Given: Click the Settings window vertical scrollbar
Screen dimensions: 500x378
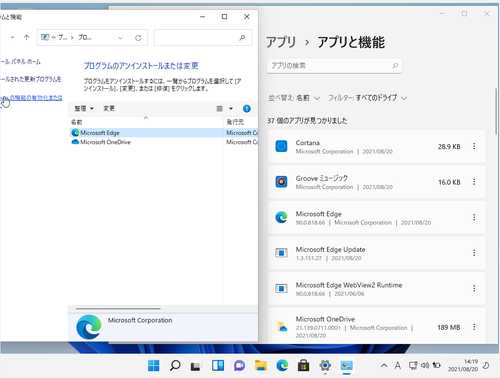Looking at the screenshot, I should (496, 111).
